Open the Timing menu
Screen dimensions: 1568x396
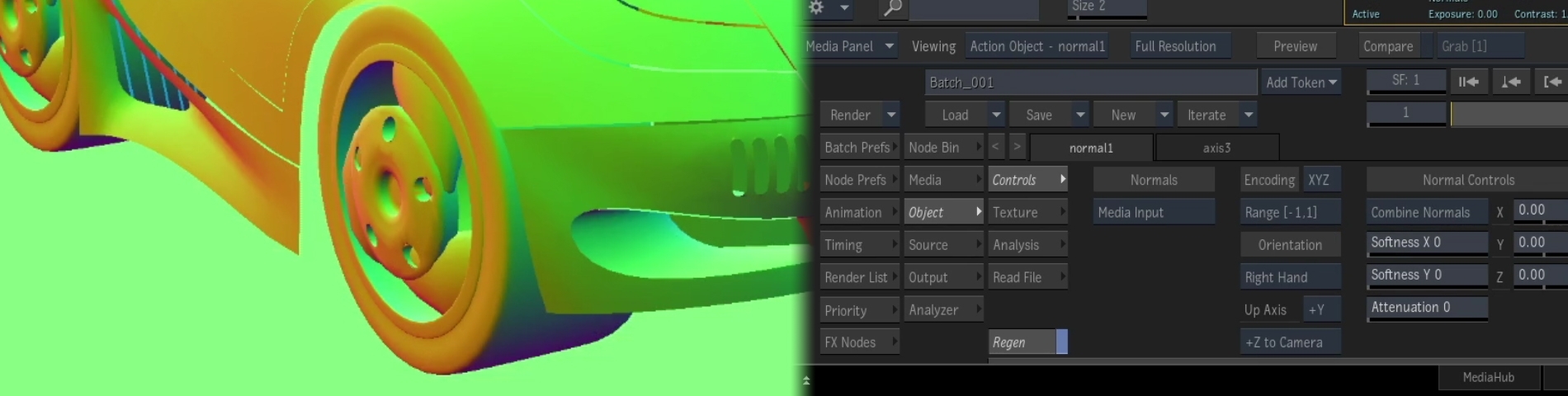click(859, 245)
